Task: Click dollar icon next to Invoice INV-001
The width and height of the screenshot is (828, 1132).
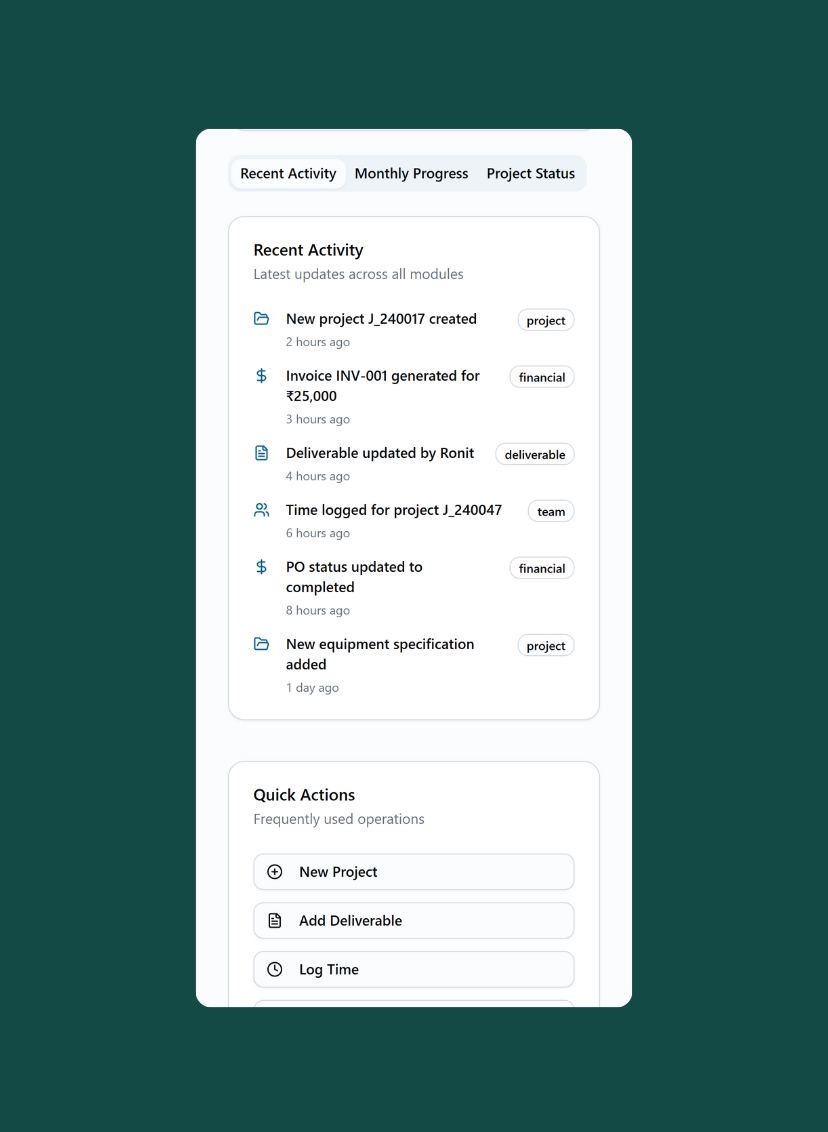Action: 261,376
